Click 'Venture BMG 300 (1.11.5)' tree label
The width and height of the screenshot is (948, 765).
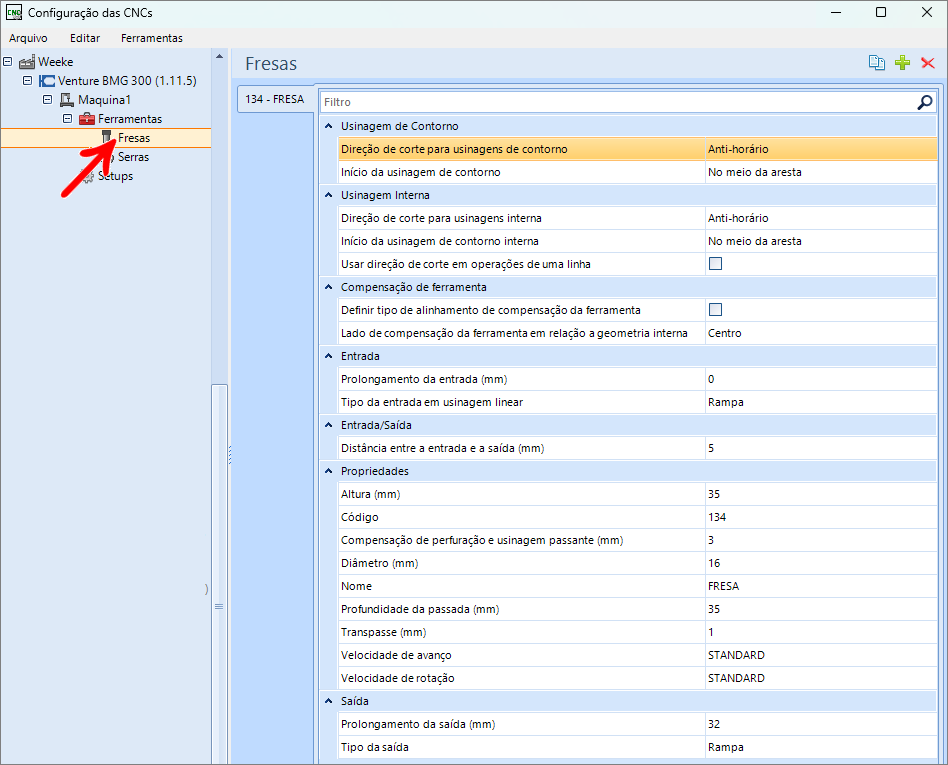[x=127, y=80]
